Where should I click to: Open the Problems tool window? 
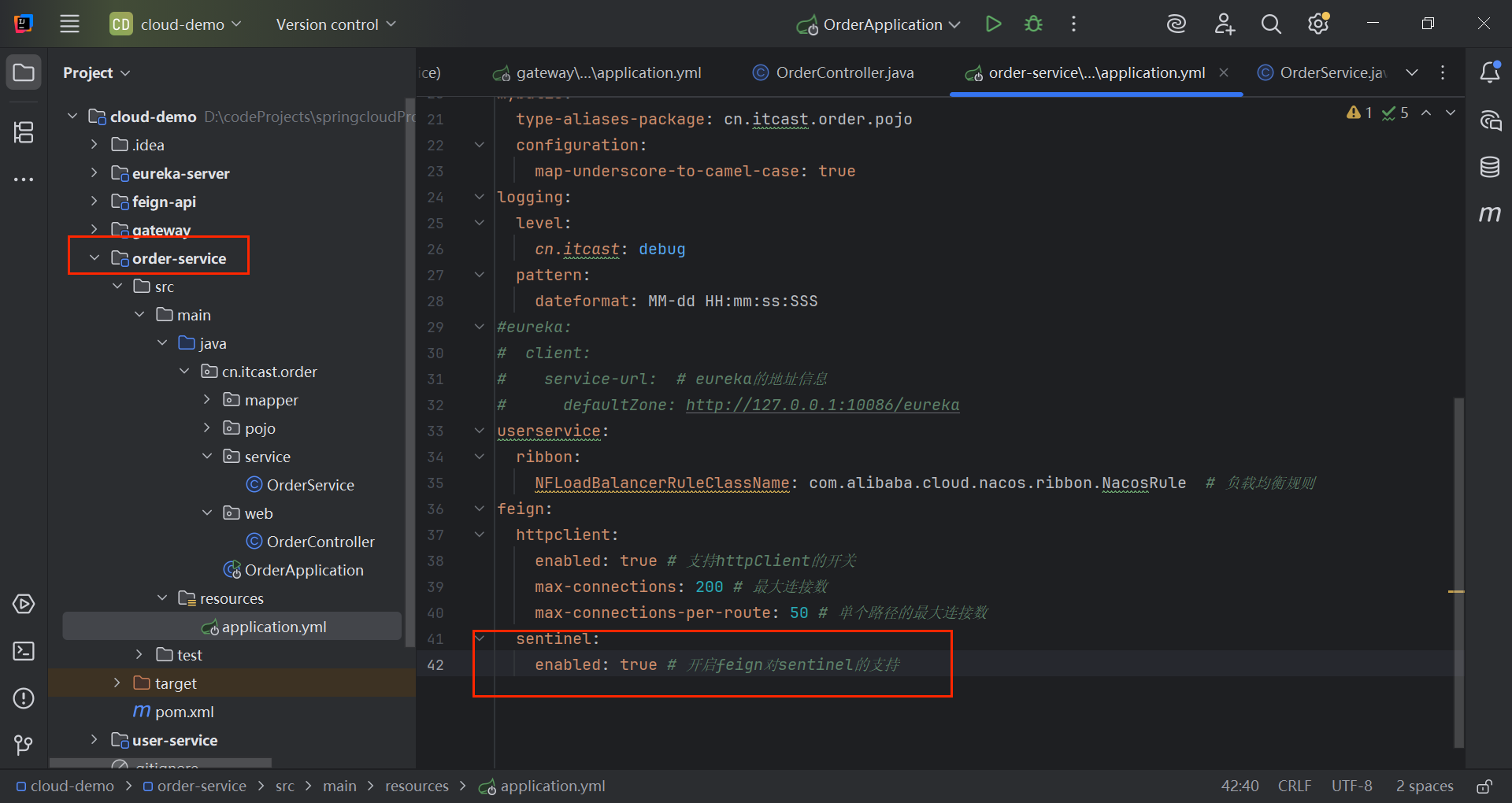(24, 698)
